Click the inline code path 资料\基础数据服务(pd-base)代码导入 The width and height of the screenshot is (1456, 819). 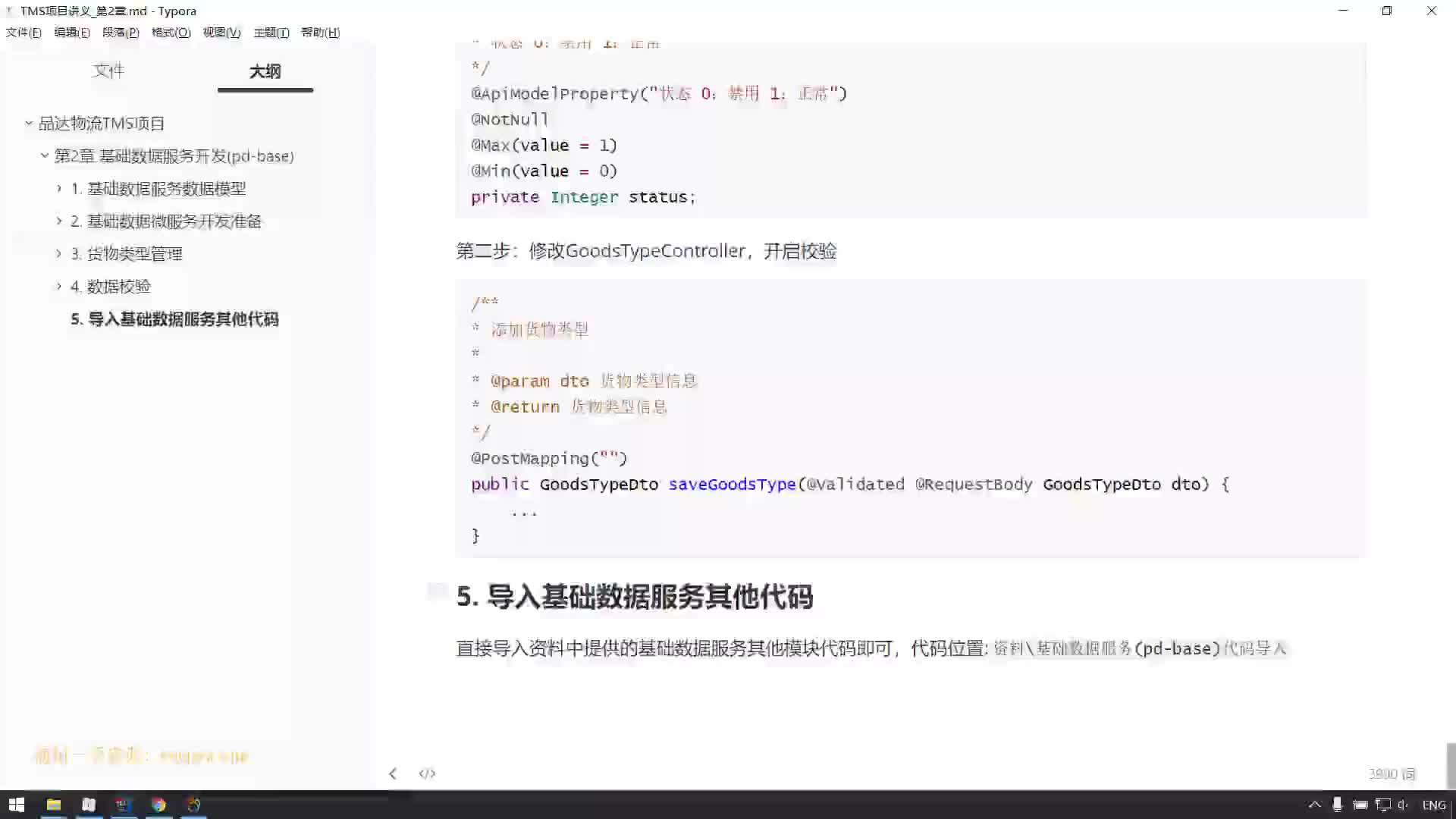coord(1140,648)
